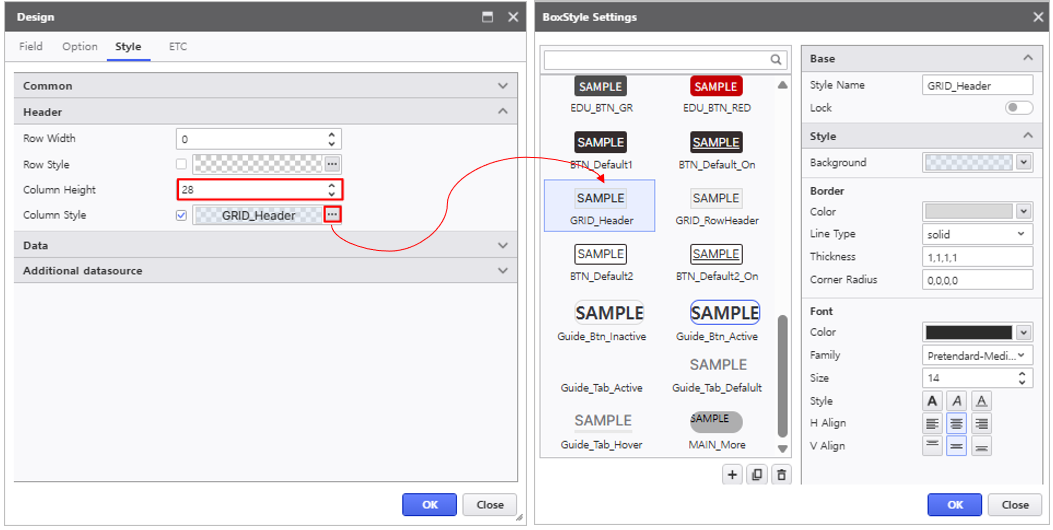Switch to the ETC tab
This screenshot has height=530, width=1053.
coord(178,46)
